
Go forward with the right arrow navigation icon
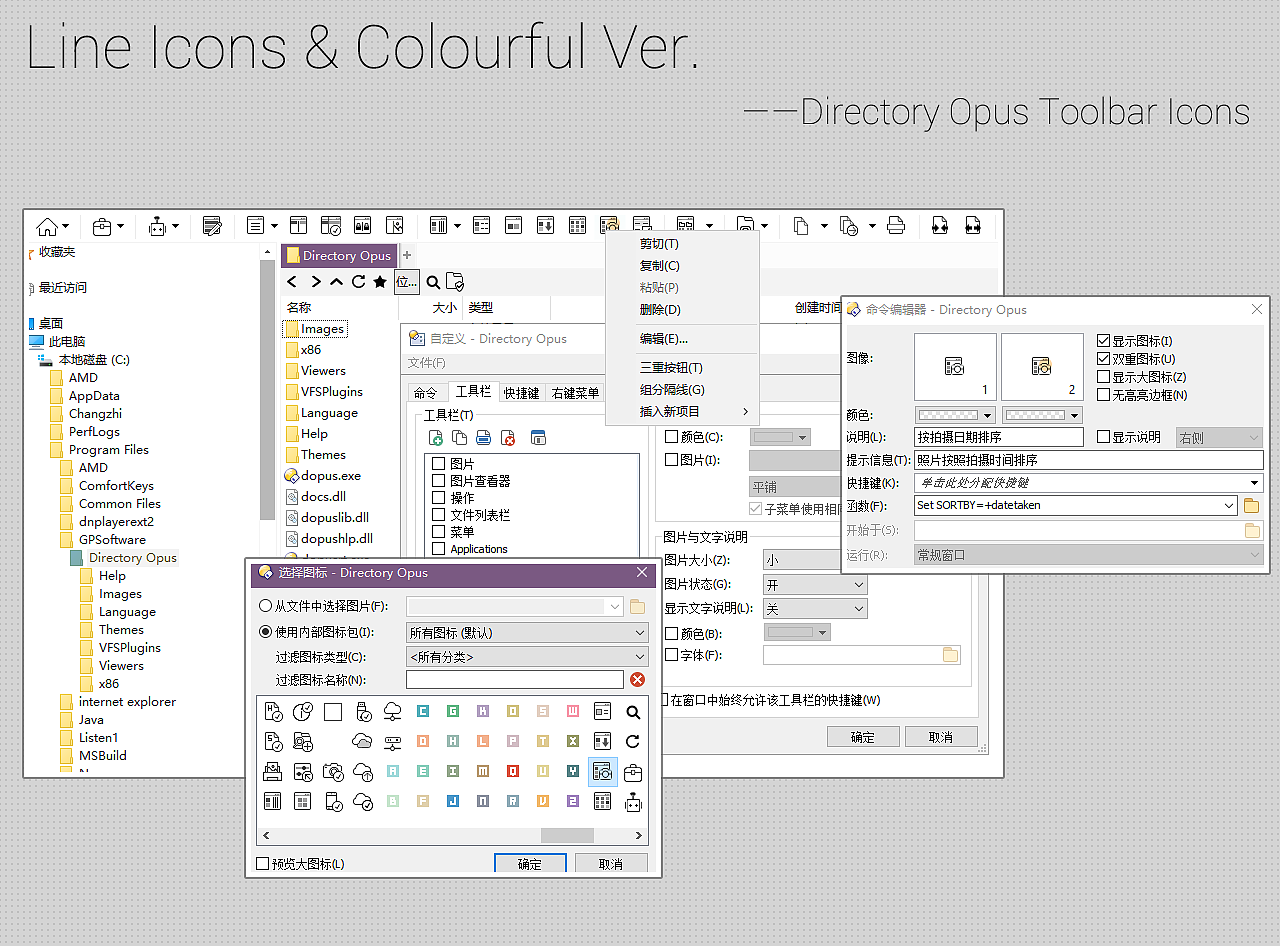click(315, 282)
